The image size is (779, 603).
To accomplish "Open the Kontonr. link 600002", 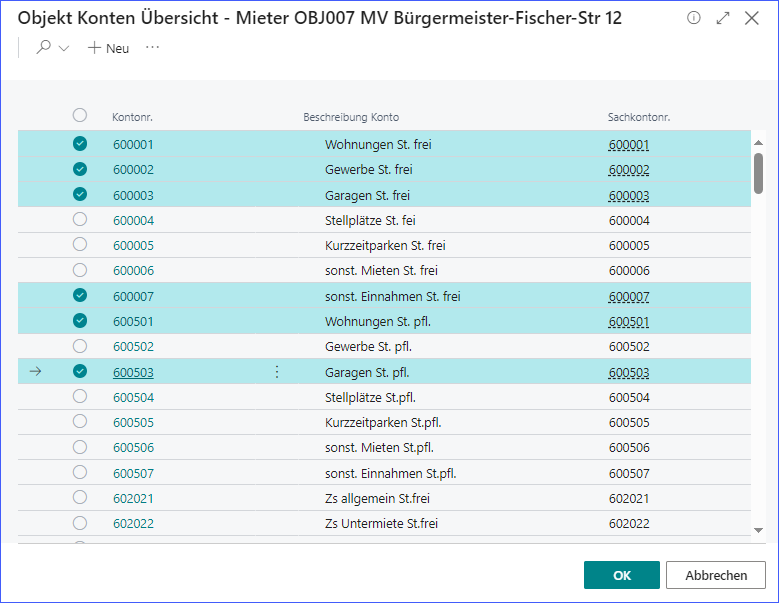I will [133, 170].
